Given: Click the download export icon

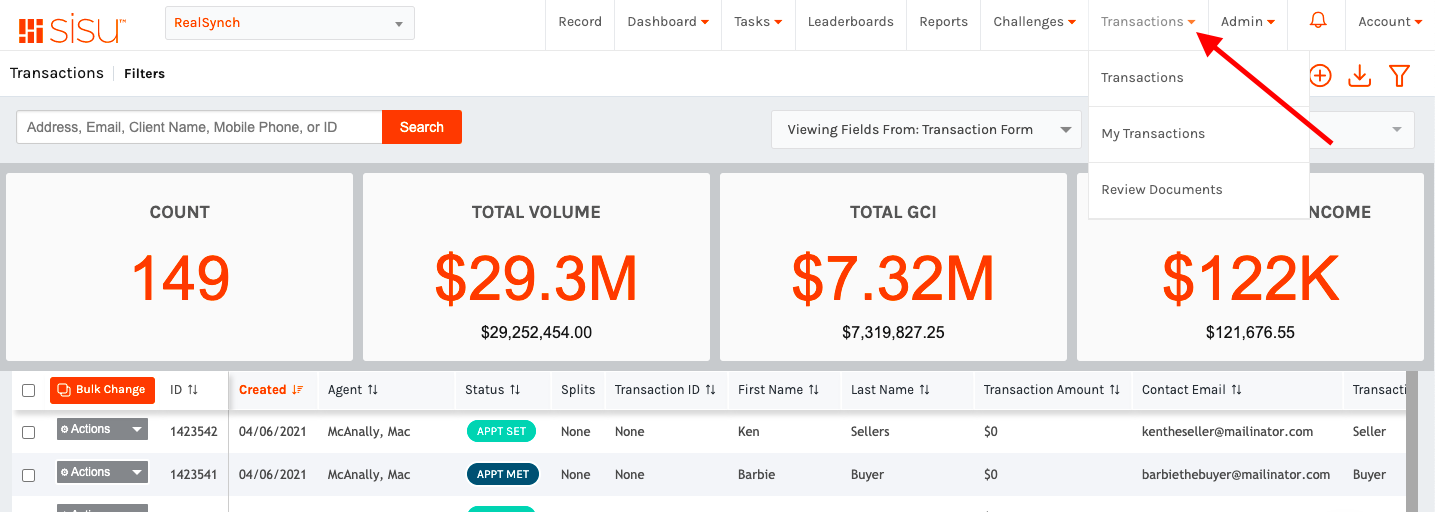Looking at the screenshot, I should [1360, 76].
